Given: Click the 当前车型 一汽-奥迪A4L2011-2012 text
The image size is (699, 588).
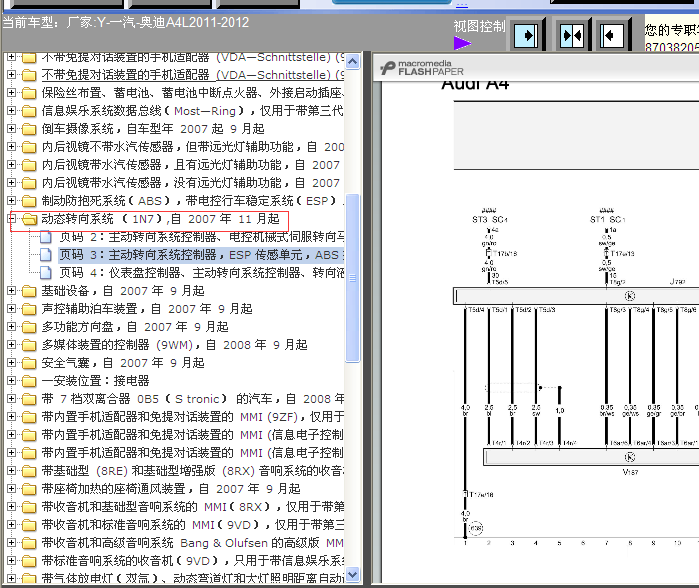Looking at the screenshot, I should tap(126, 22).
